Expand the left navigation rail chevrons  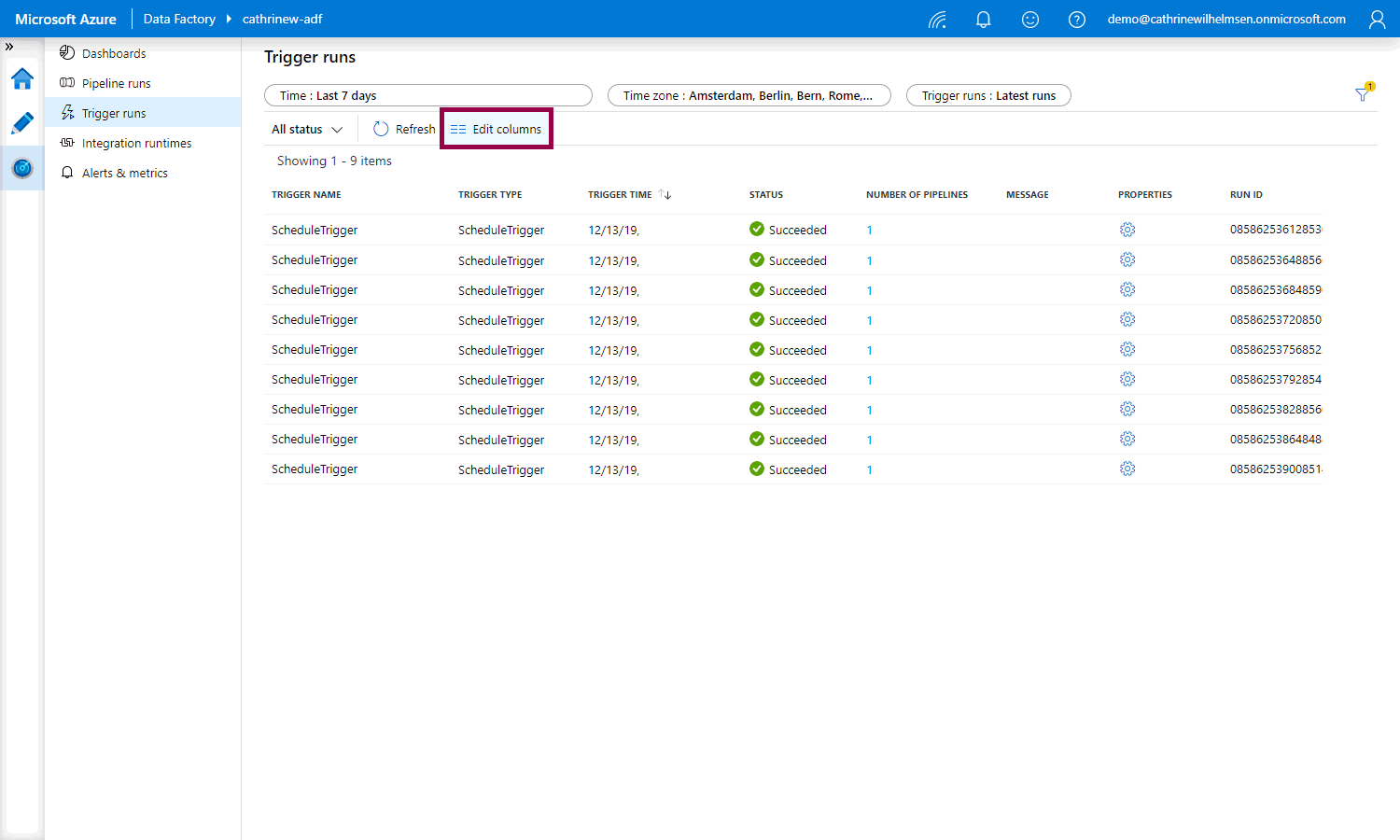pos(9,47)
